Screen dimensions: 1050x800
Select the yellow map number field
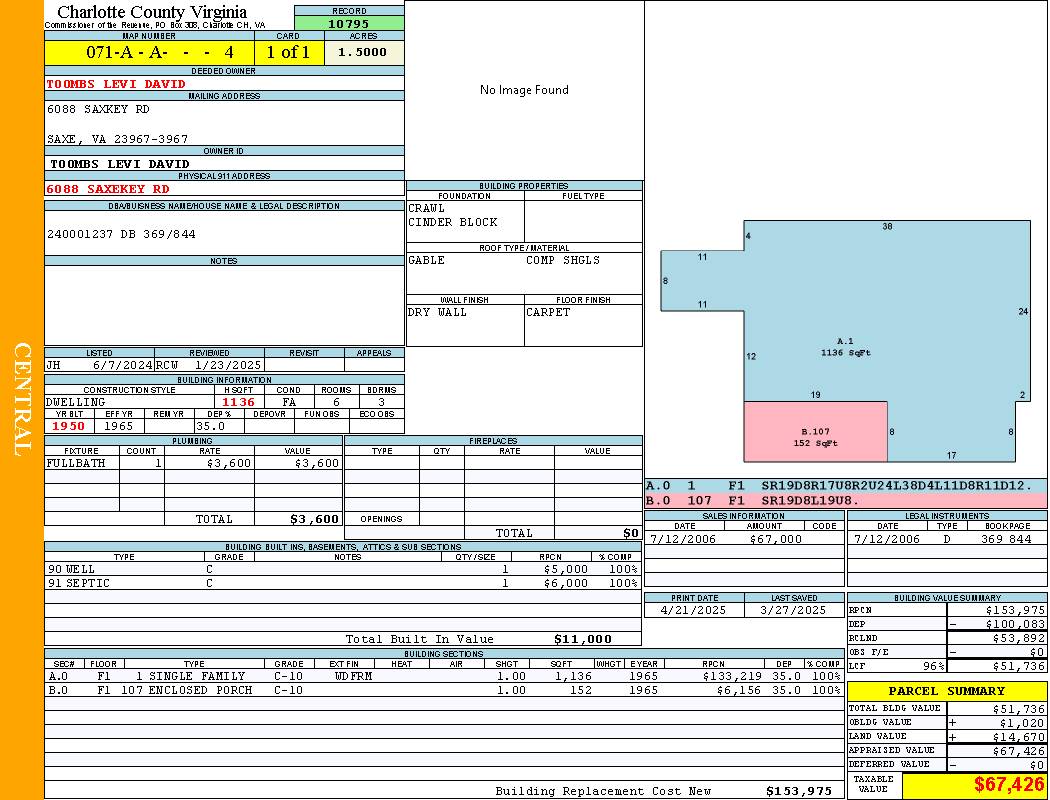click(x=149, y=52)
